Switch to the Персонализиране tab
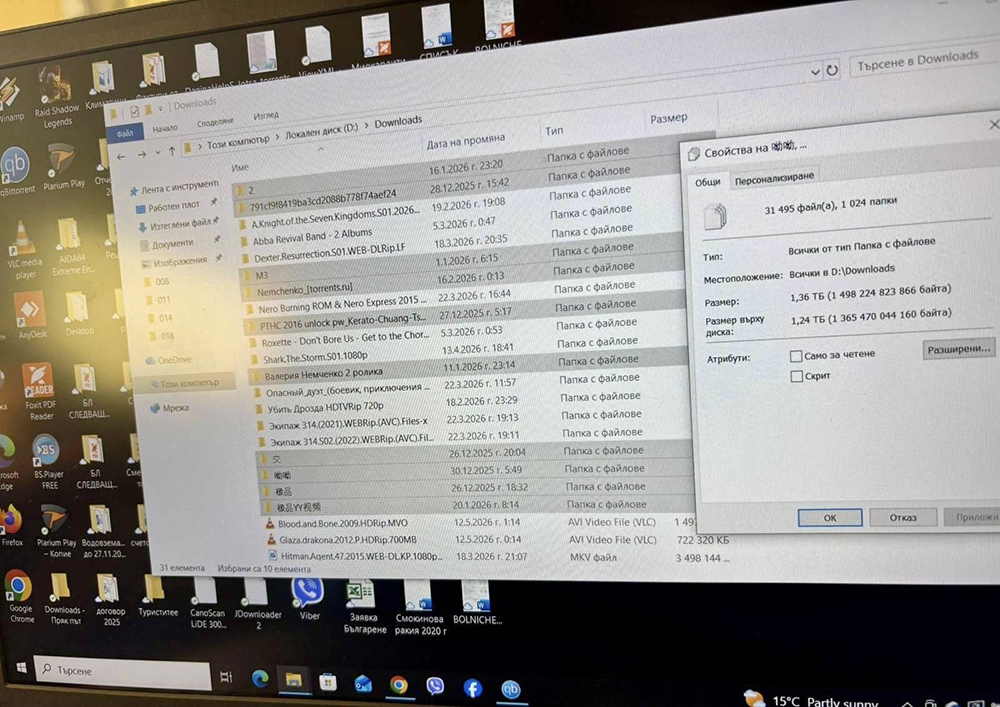The width and height of the screenshot is (1000, 707). tap(774, 179)
